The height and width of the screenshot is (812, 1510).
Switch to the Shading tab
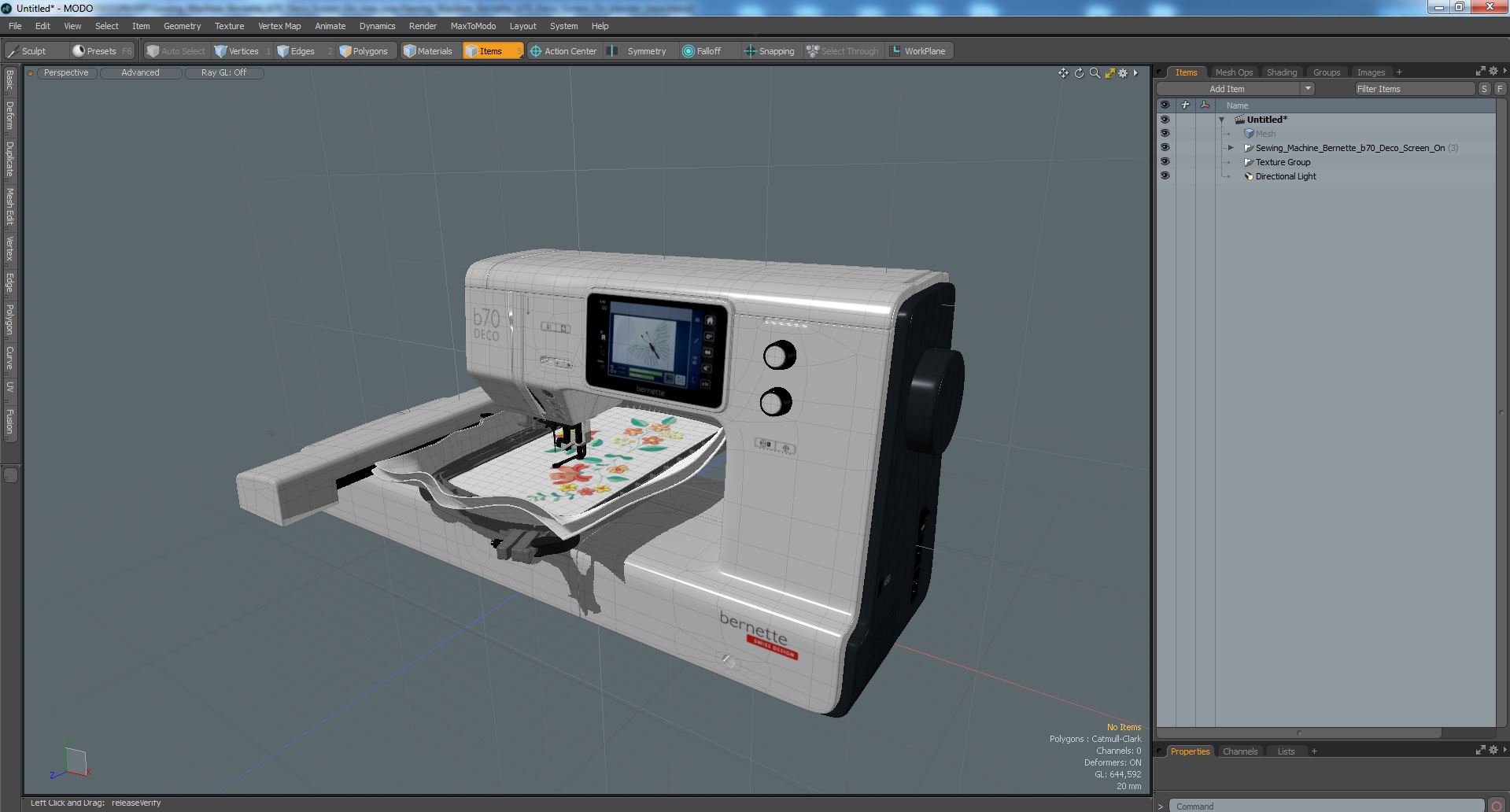(x=1281, y=72)
